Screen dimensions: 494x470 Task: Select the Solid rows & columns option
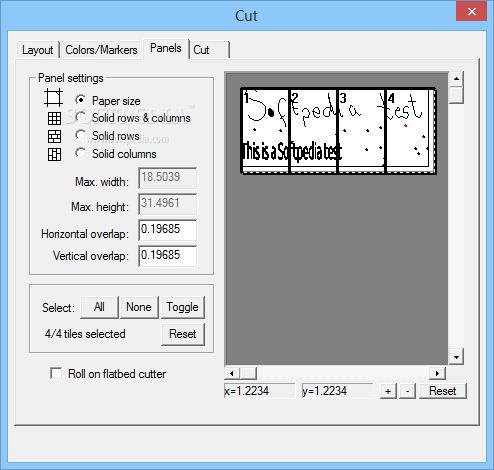(81, 117)
